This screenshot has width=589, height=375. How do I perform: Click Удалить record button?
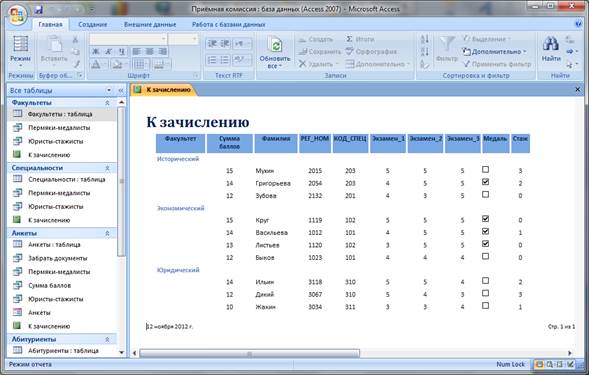point(318,64)
